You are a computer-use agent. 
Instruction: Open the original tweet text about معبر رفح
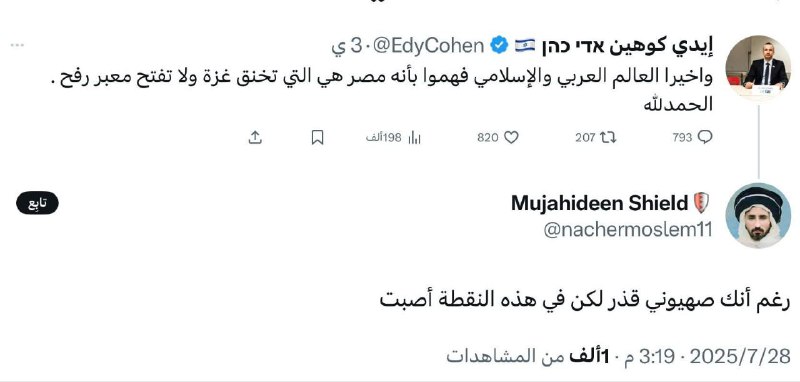(x=385, y=90)
